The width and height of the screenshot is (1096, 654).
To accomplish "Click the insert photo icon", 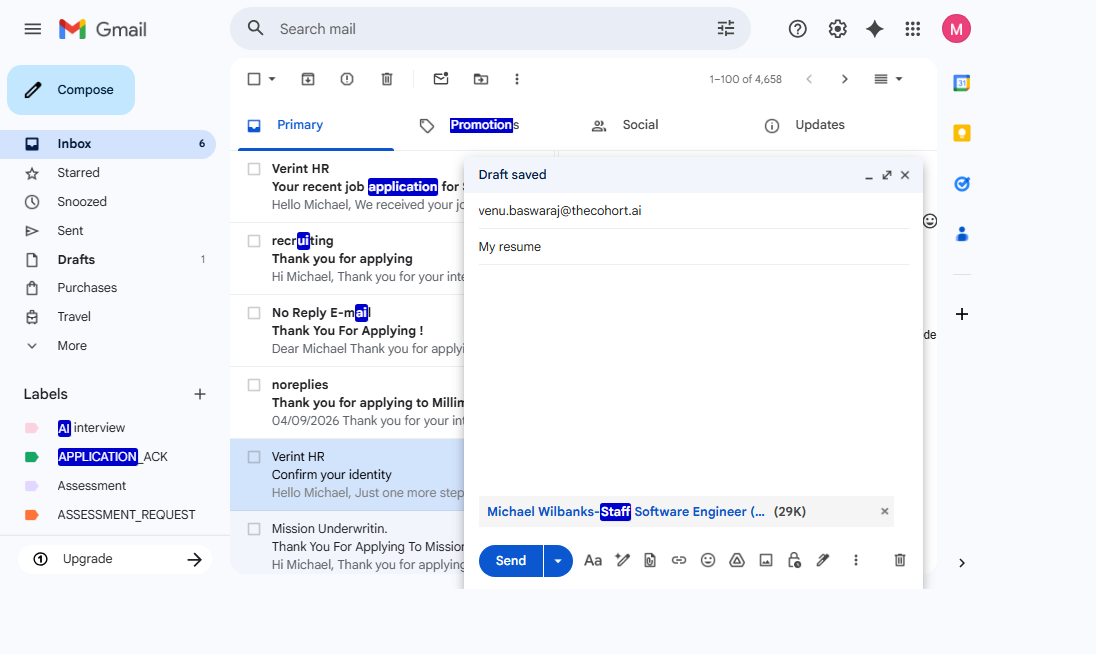I will (766, 560).
